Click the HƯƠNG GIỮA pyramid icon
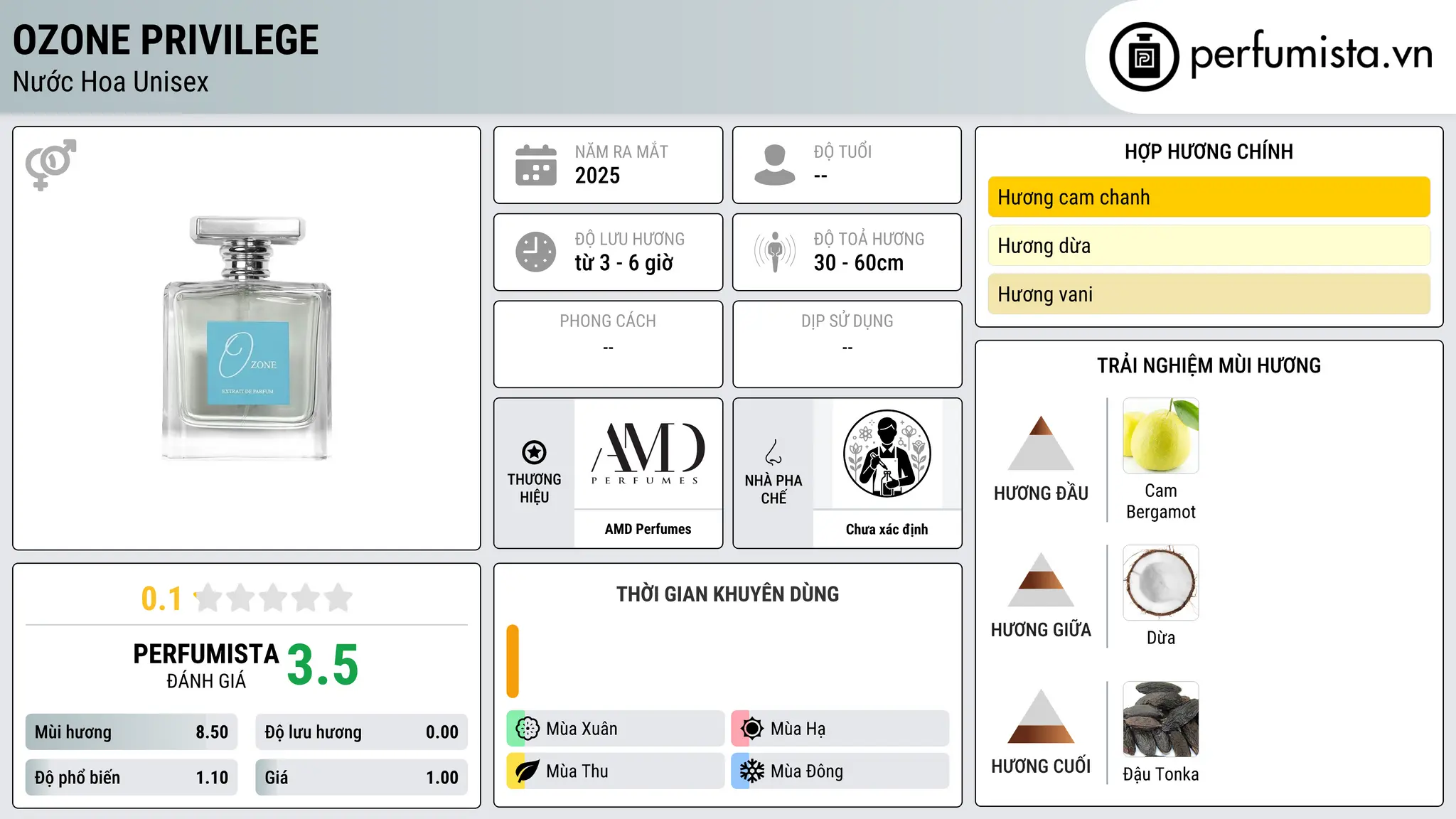Image resolution: width=1456 pixels, height=819 pixels. (x=1041, y=579)
